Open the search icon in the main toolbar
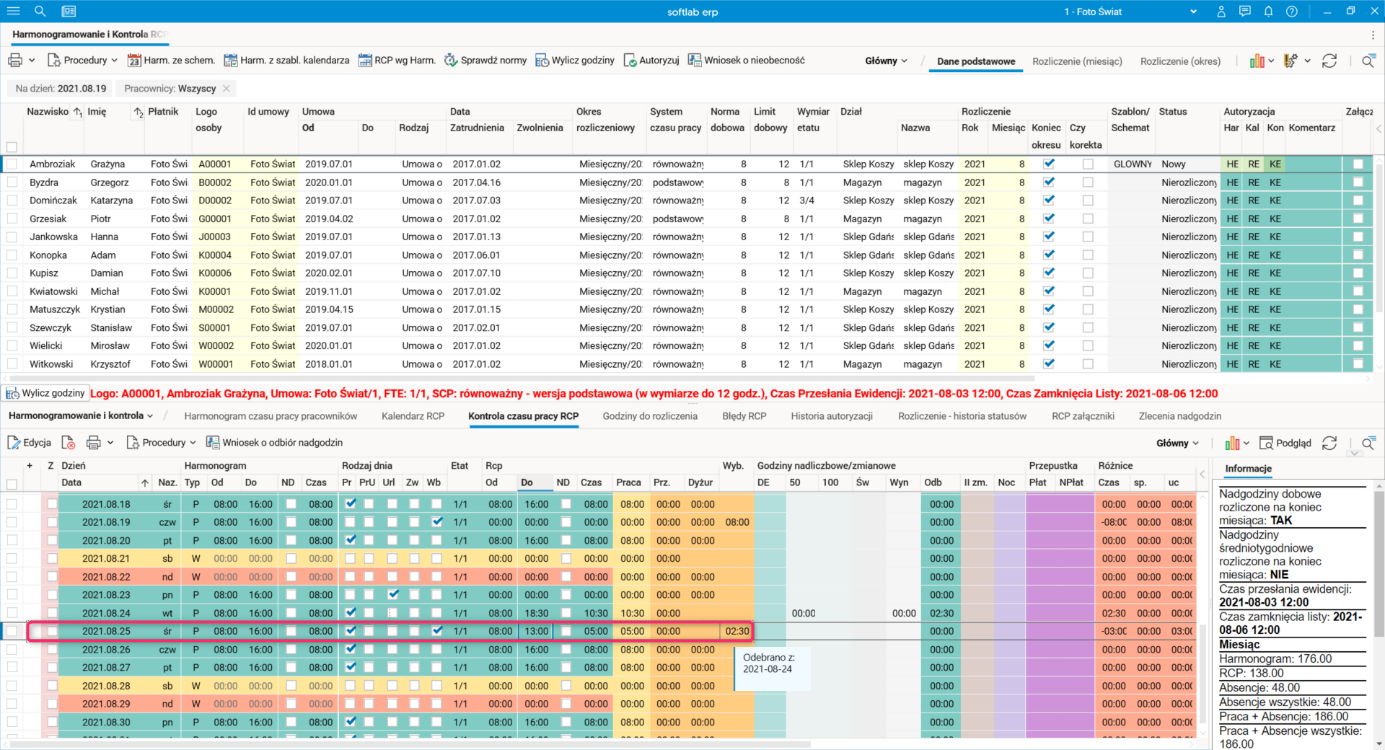 (x=1368, y=61)
